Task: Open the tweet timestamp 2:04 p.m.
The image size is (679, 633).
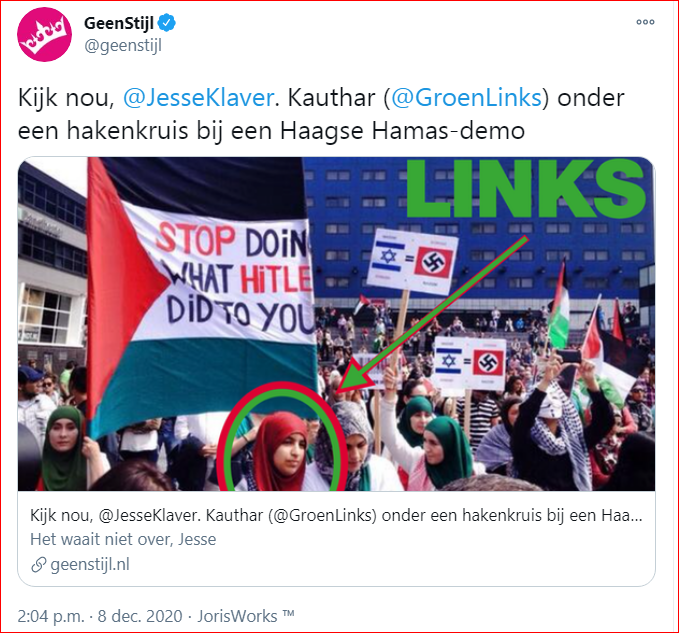Action: pyautogui.click(x=51, y=616)
